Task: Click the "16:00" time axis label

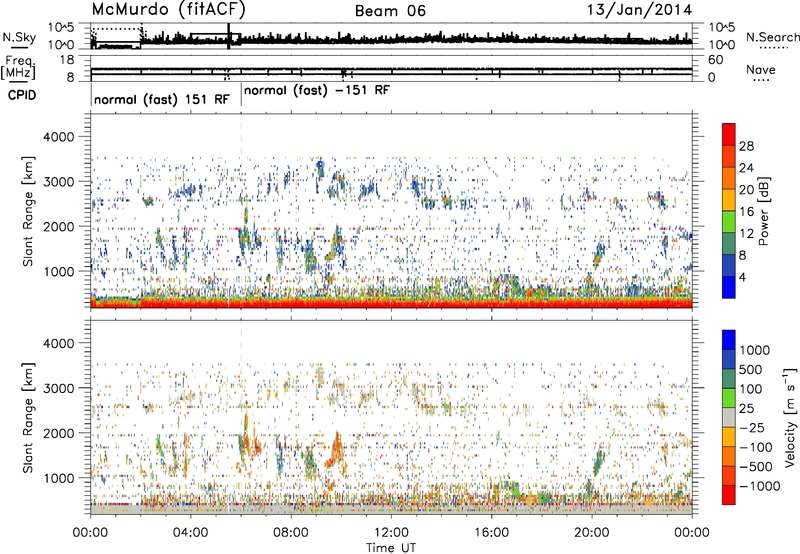Action: [491, 533]
